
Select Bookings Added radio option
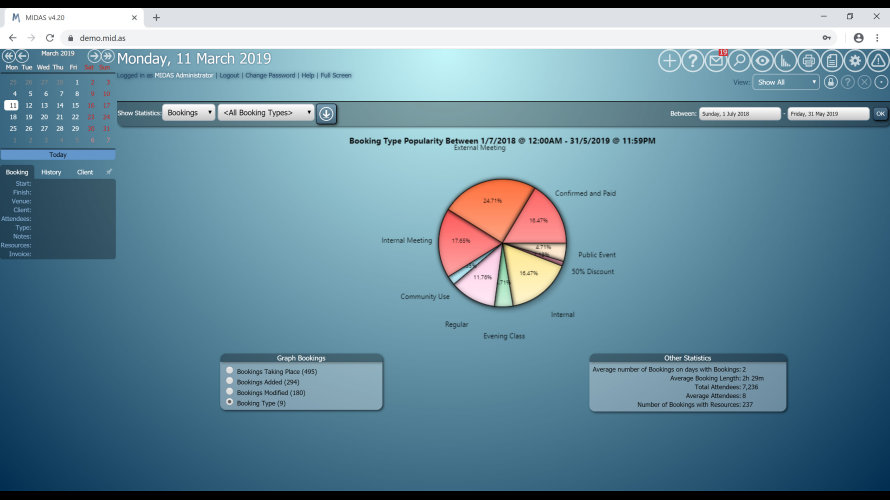click(230, 381)
